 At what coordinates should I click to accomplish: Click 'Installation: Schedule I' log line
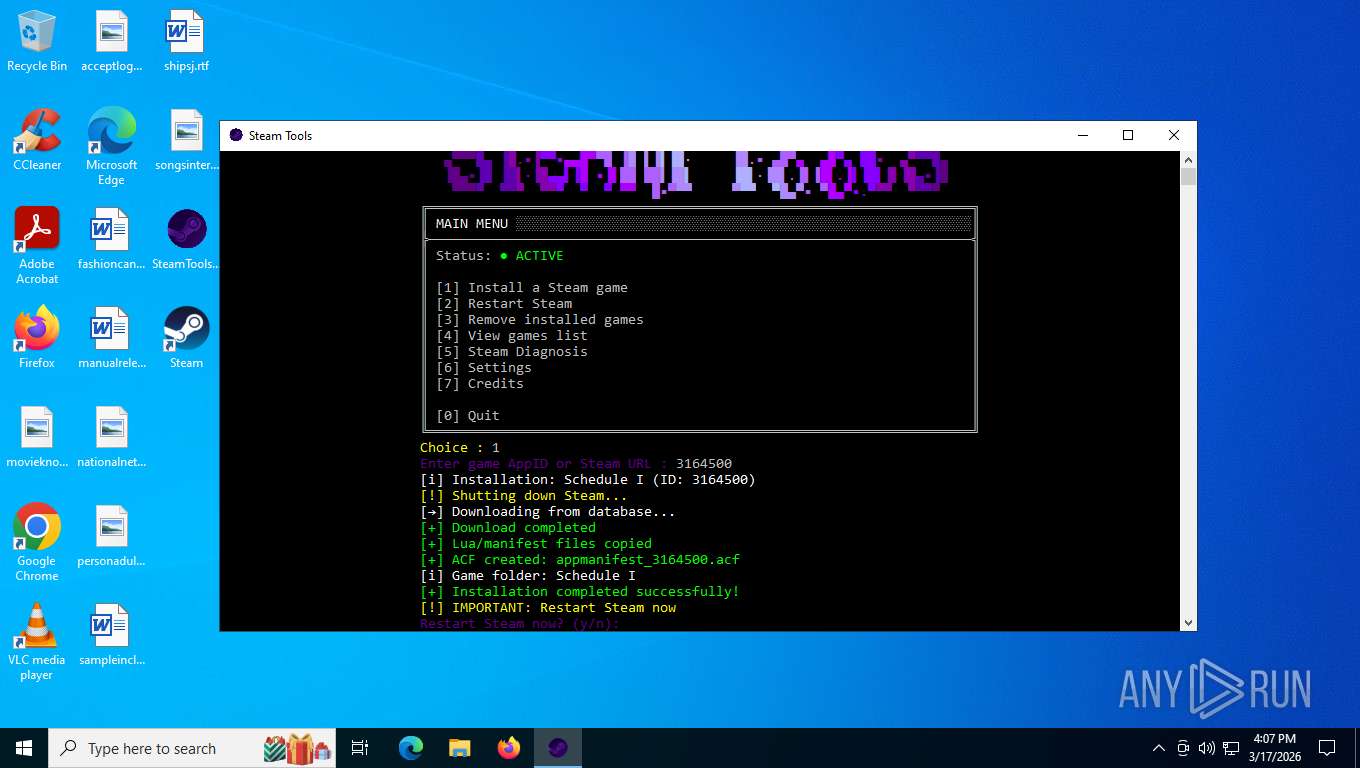pyautogui.click(x=588, y=480)
